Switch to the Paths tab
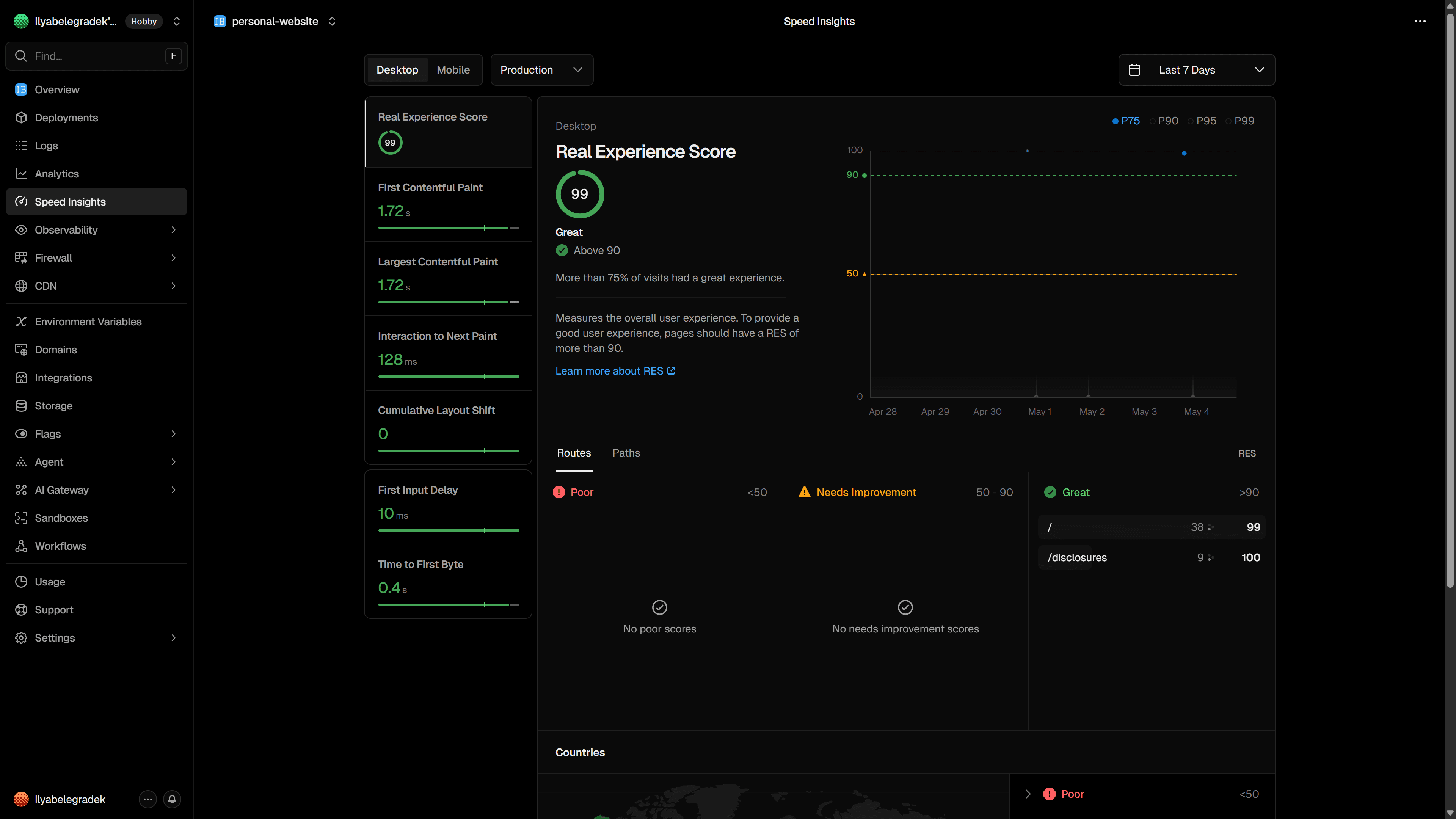Viewport: 1456px width, 819px height. [x=626, y=453]
